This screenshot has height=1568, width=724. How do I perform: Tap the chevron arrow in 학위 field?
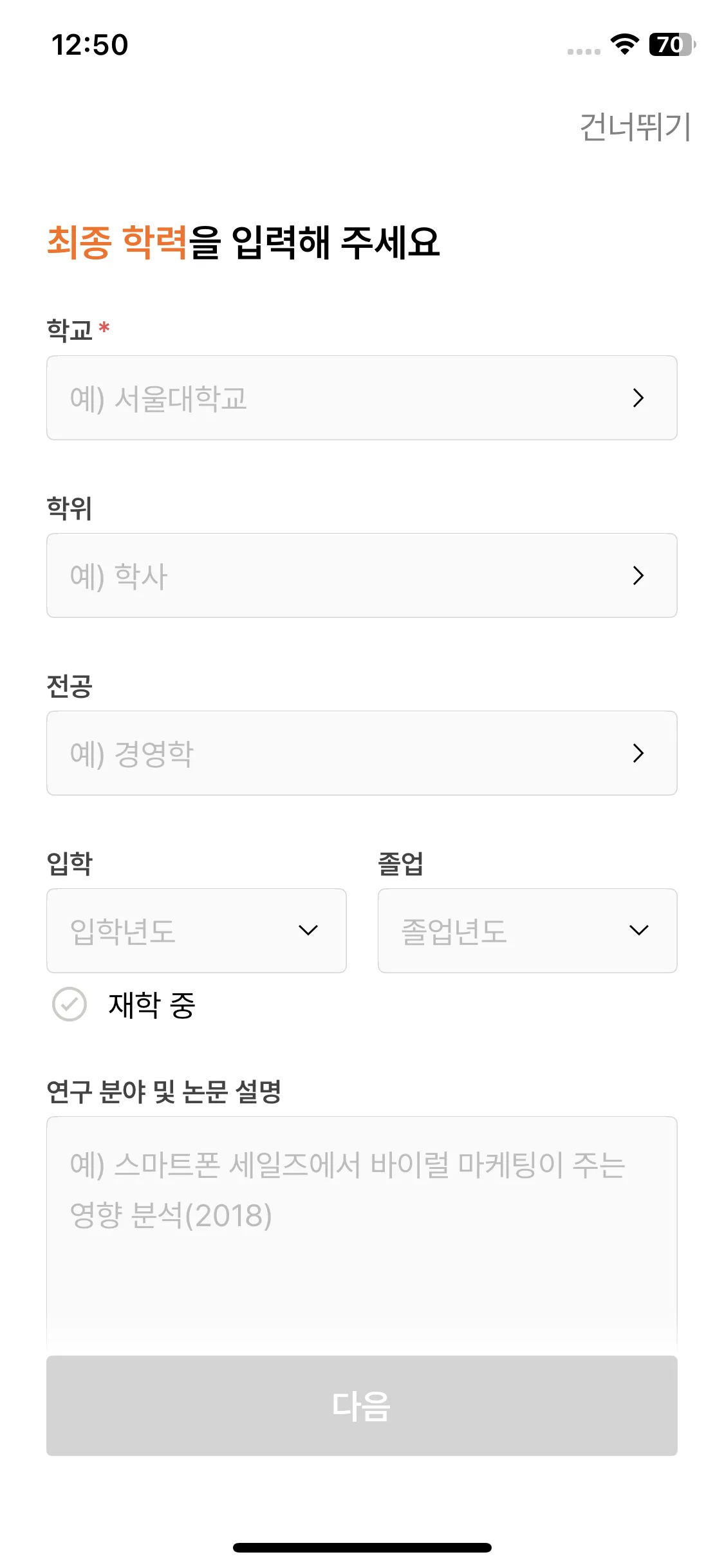pos(638,575)
